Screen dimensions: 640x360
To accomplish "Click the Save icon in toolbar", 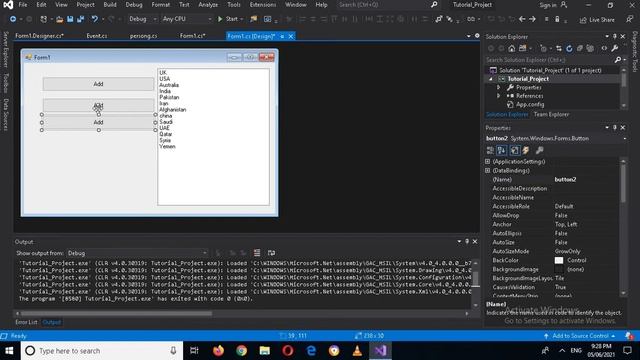I will (70, 19).
